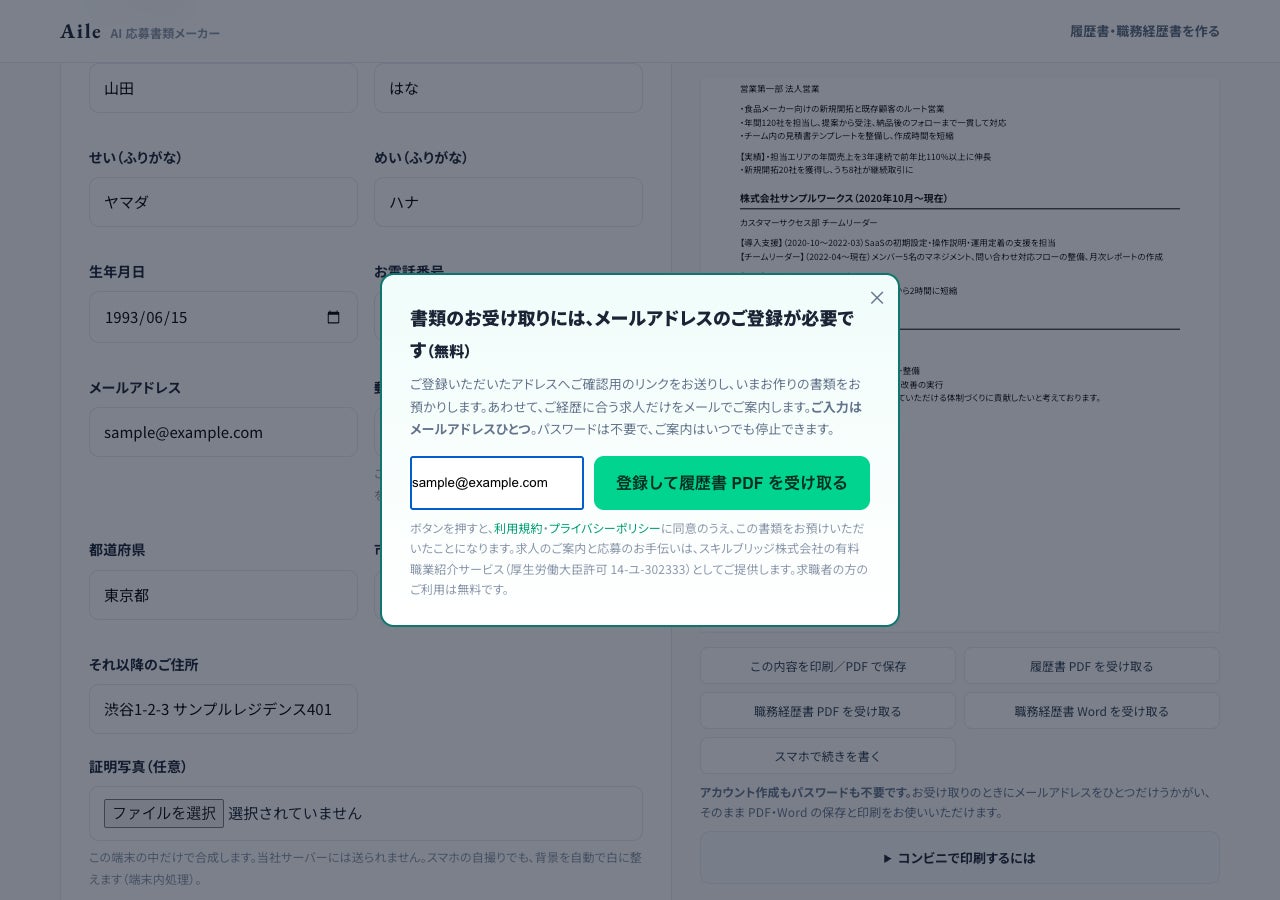This screenshot has height=900, width=1280.
Task: Open the birth date calendar picker icon
Action: 334,317
